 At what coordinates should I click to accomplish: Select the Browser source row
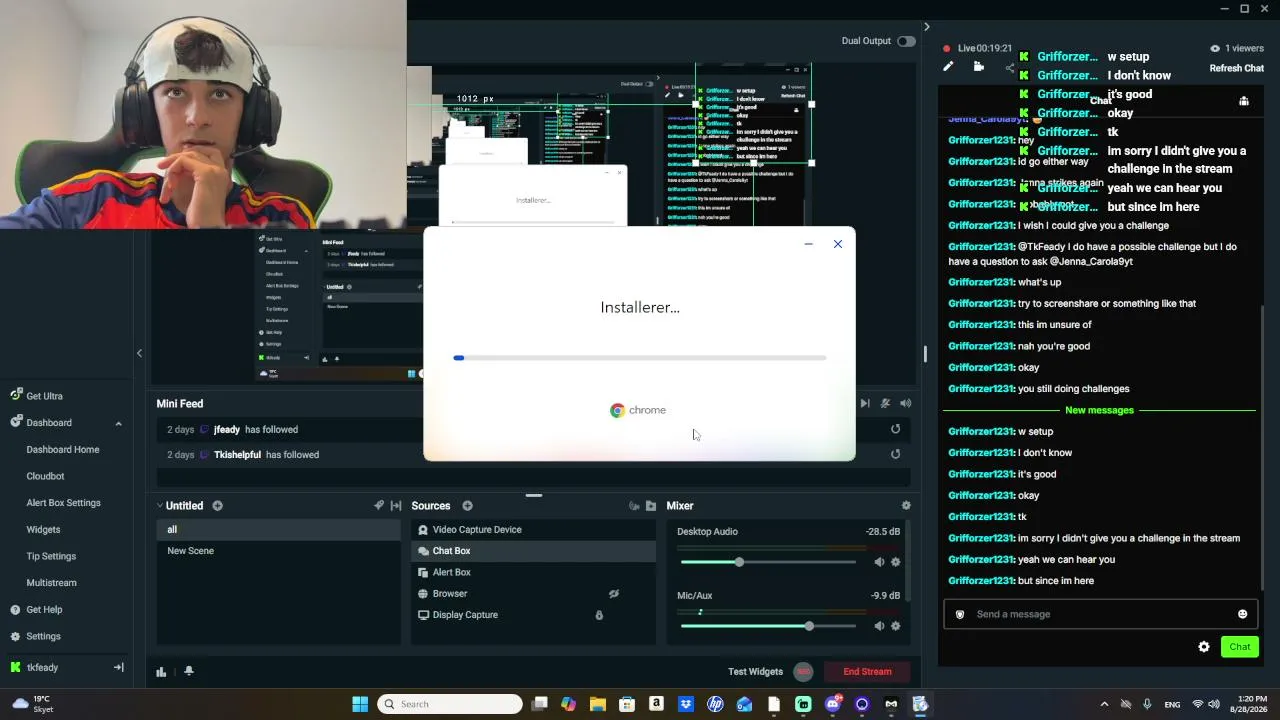[534, 594]
